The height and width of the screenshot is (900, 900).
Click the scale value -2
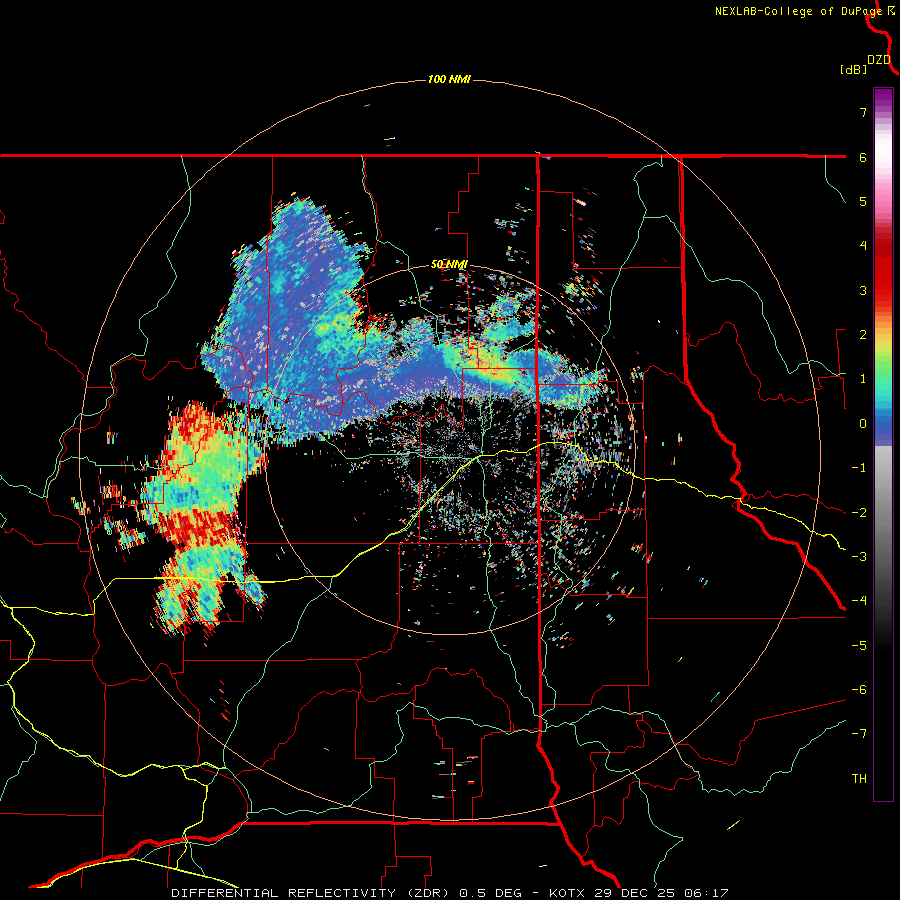(859, 512)
